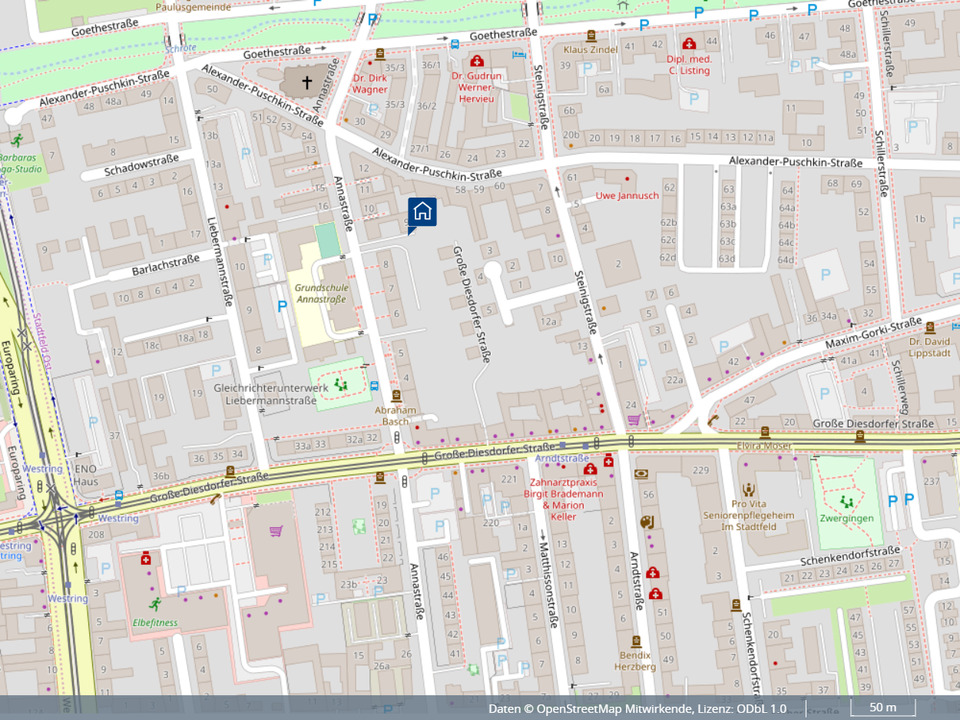This screenshot has height=720, width=960.
Task: Click the blue home location marker
Action: (x=422, y=212)
